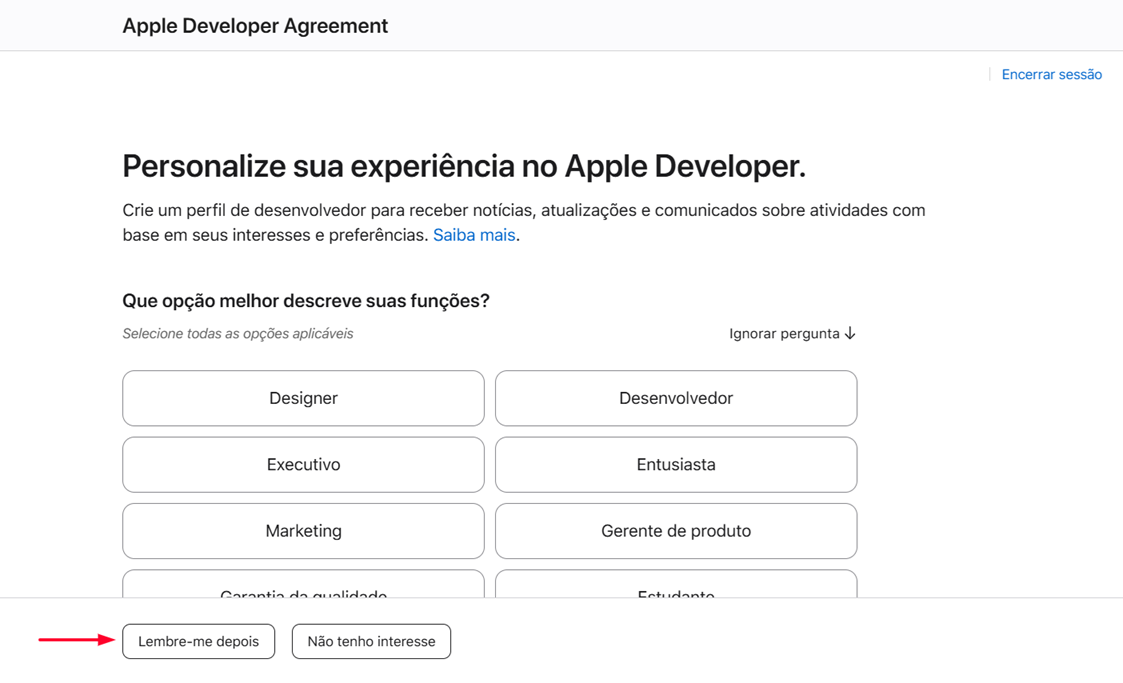This screenshot has height=683, width=1123.
Task: Click the developer profile description paragraph
Action: pyautogui.click(x=523, y=222)
